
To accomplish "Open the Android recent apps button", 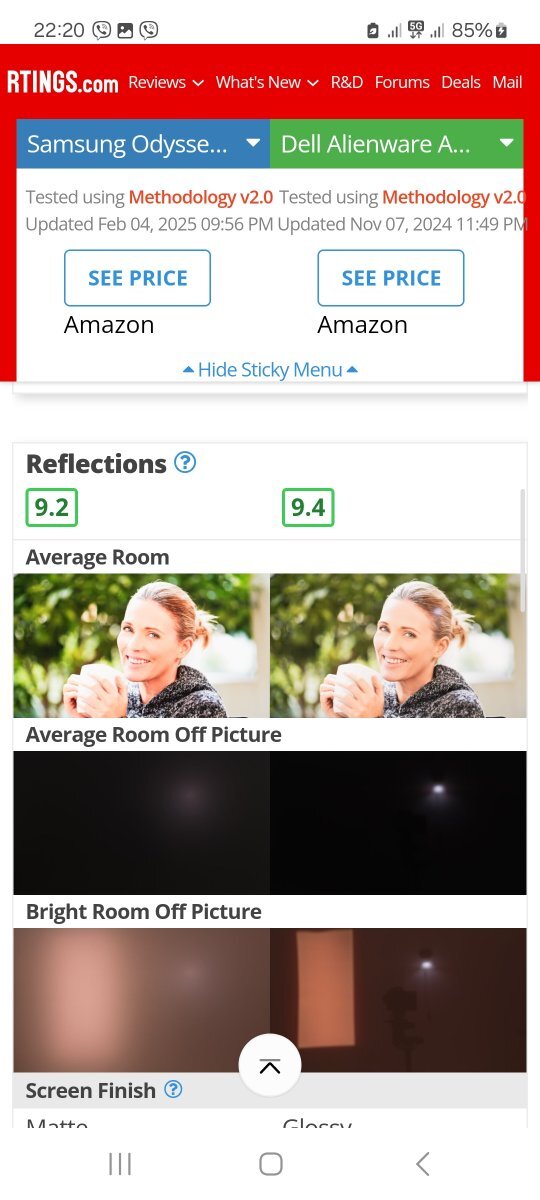I will pyautogui.click(x=120, y=1163).
